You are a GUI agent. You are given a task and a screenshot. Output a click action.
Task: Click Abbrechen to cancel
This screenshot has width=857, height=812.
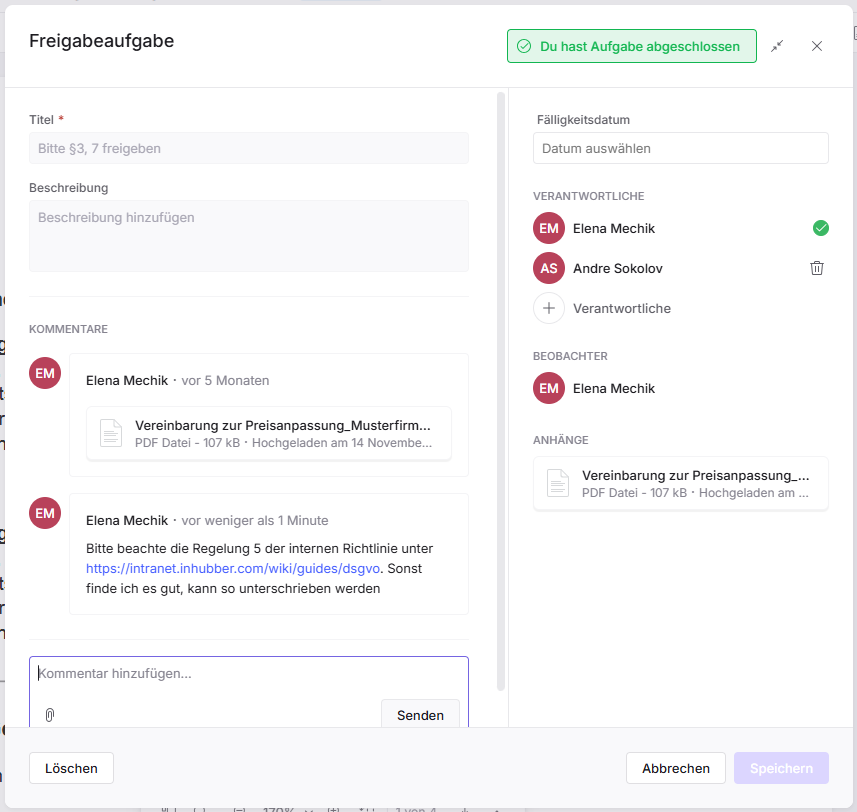pos(676,768)
